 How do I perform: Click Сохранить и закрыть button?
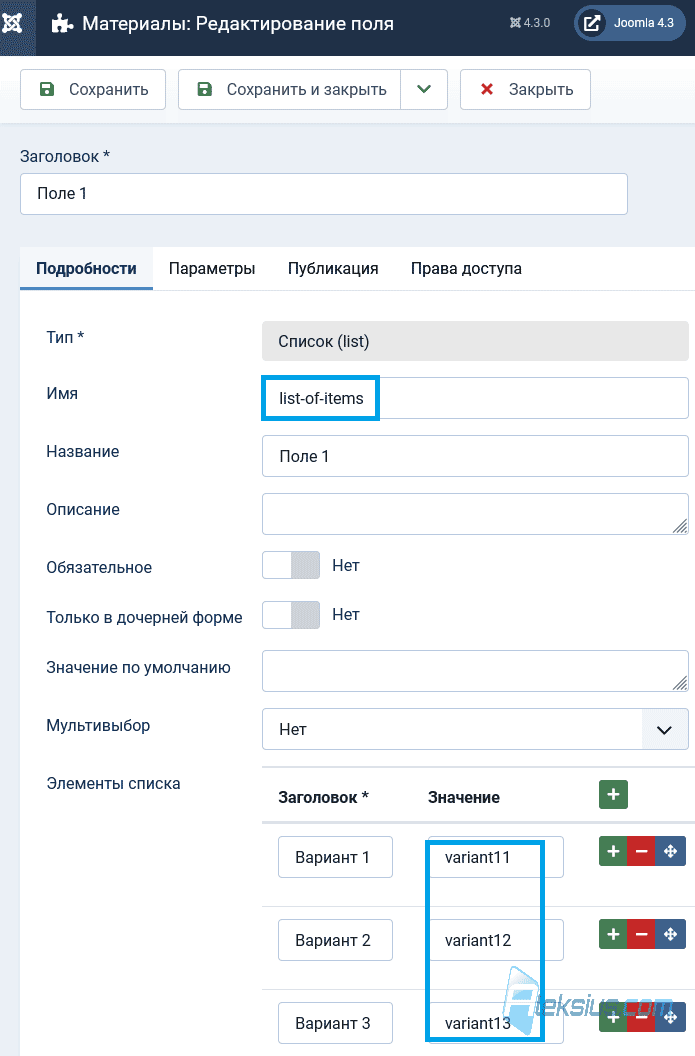point(290,90)
